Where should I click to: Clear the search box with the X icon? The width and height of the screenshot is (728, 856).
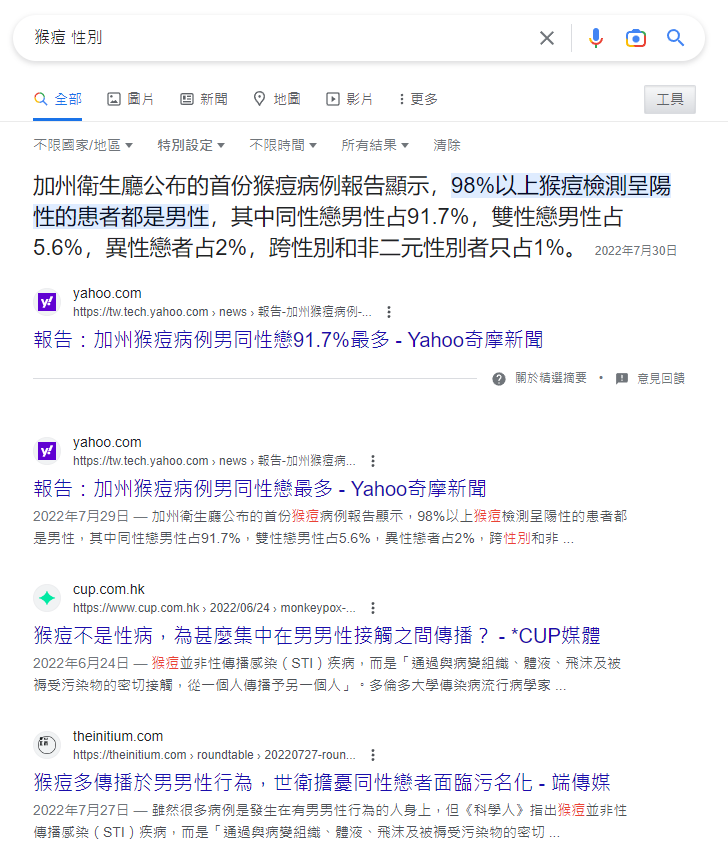point(547,38)
